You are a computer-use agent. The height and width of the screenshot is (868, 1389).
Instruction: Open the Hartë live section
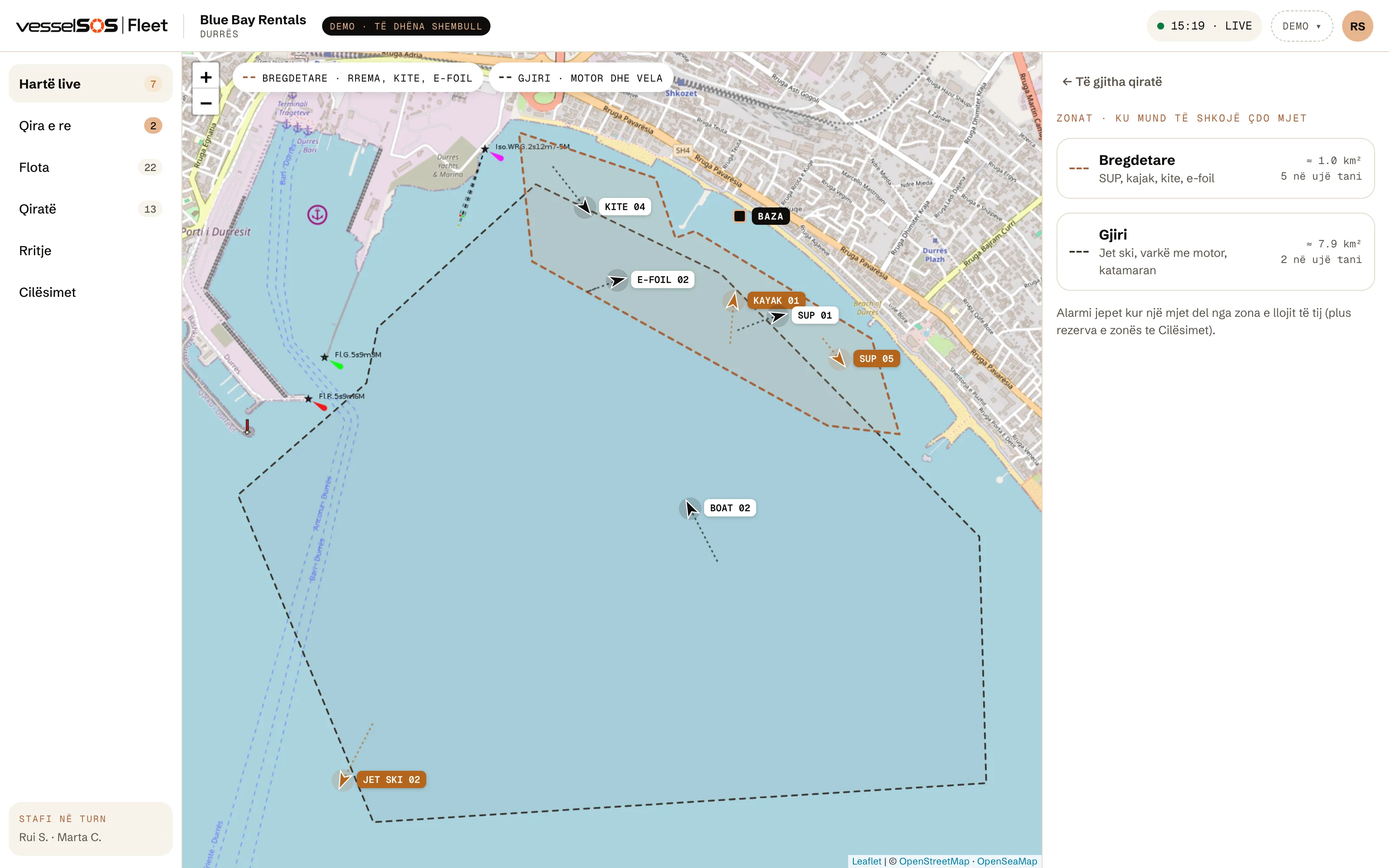click(x=91, y=84)
